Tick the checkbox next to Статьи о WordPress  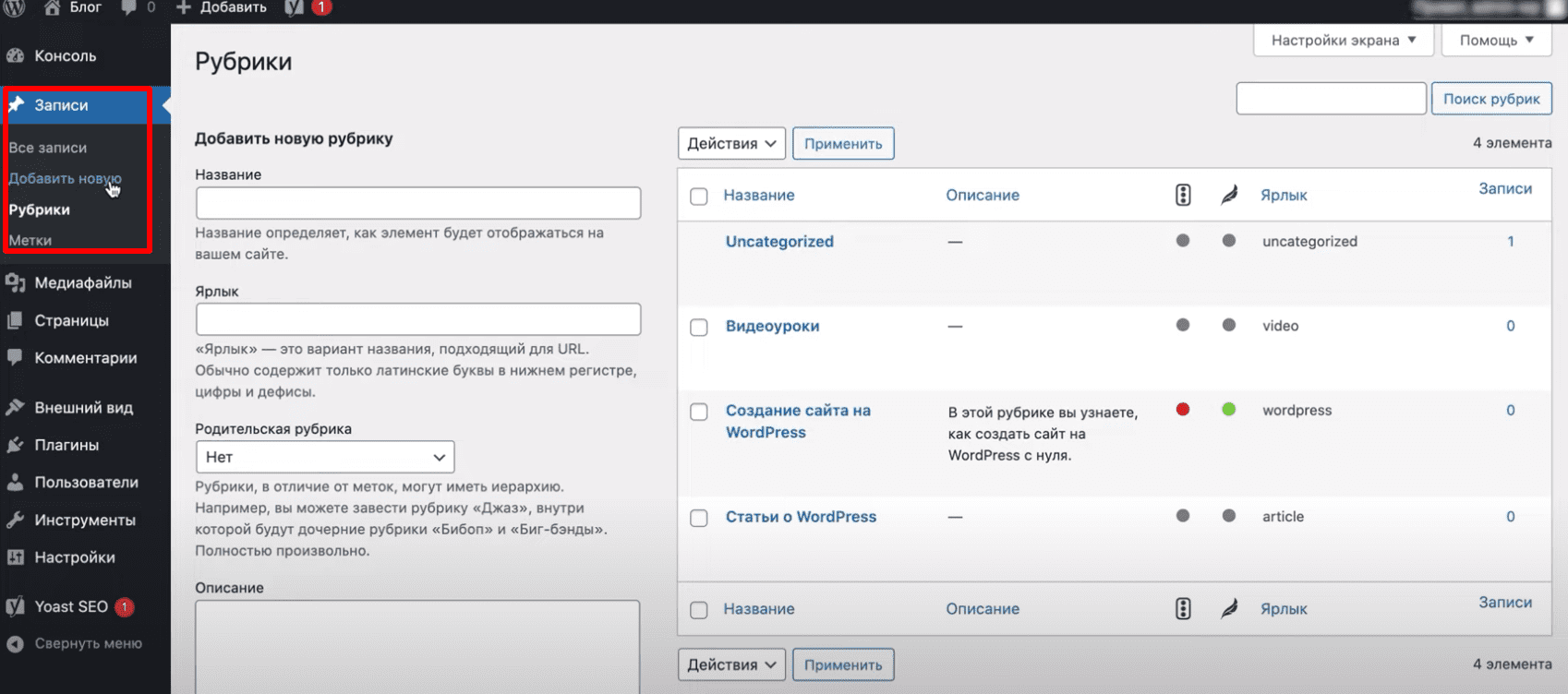pos(699,518)
